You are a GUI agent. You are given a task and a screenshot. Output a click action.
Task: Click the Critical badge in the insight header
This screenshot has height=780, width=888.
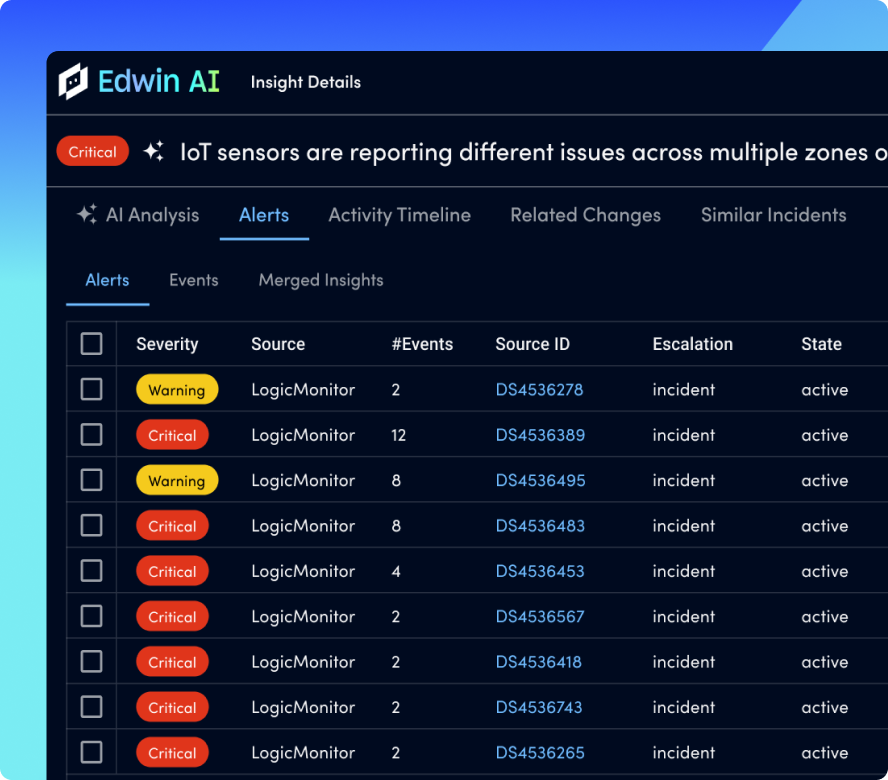93,152
